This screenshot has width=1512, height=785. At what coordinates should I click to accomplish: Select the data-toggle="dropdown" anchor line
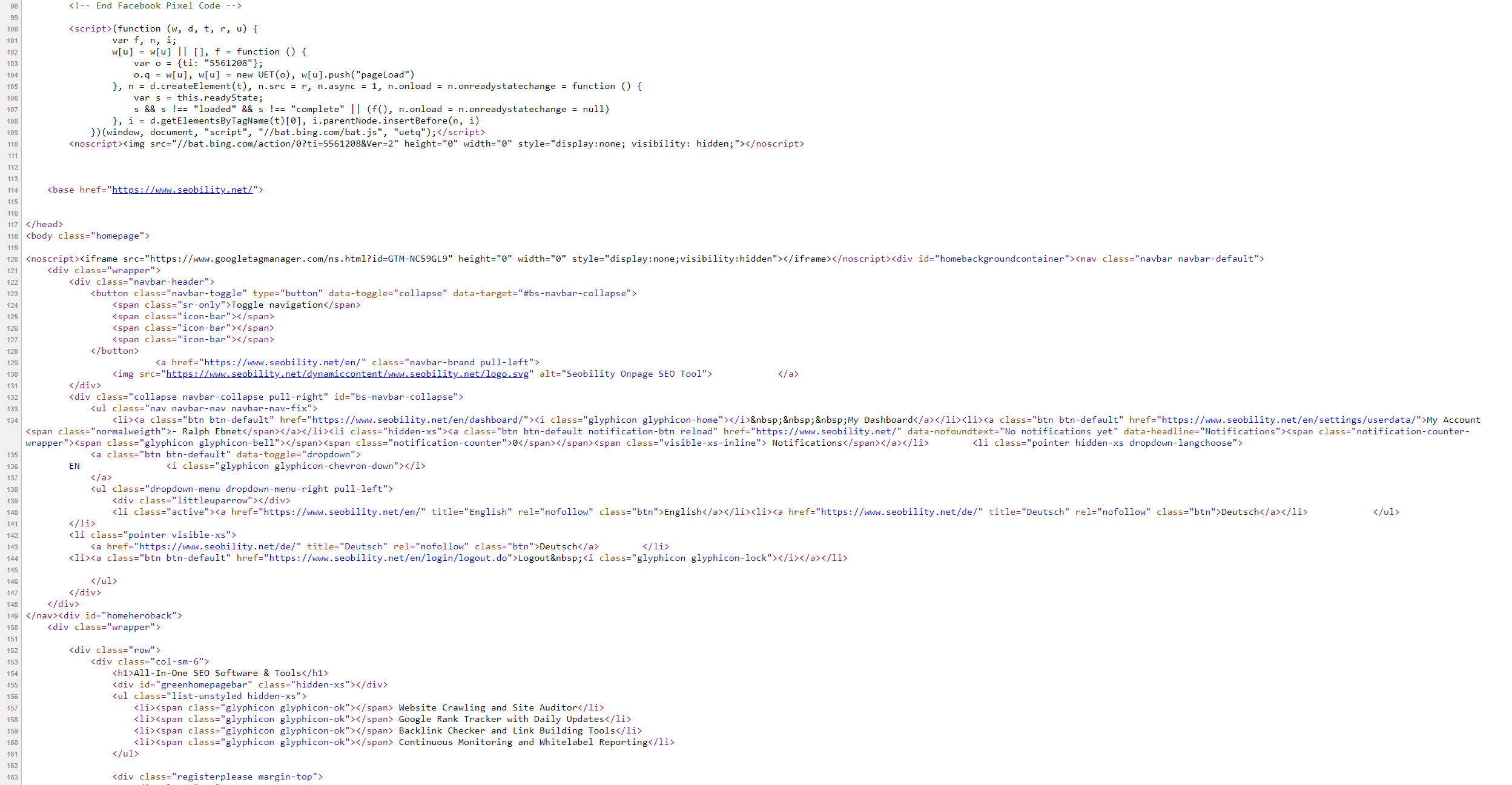(x=226, y=454)
